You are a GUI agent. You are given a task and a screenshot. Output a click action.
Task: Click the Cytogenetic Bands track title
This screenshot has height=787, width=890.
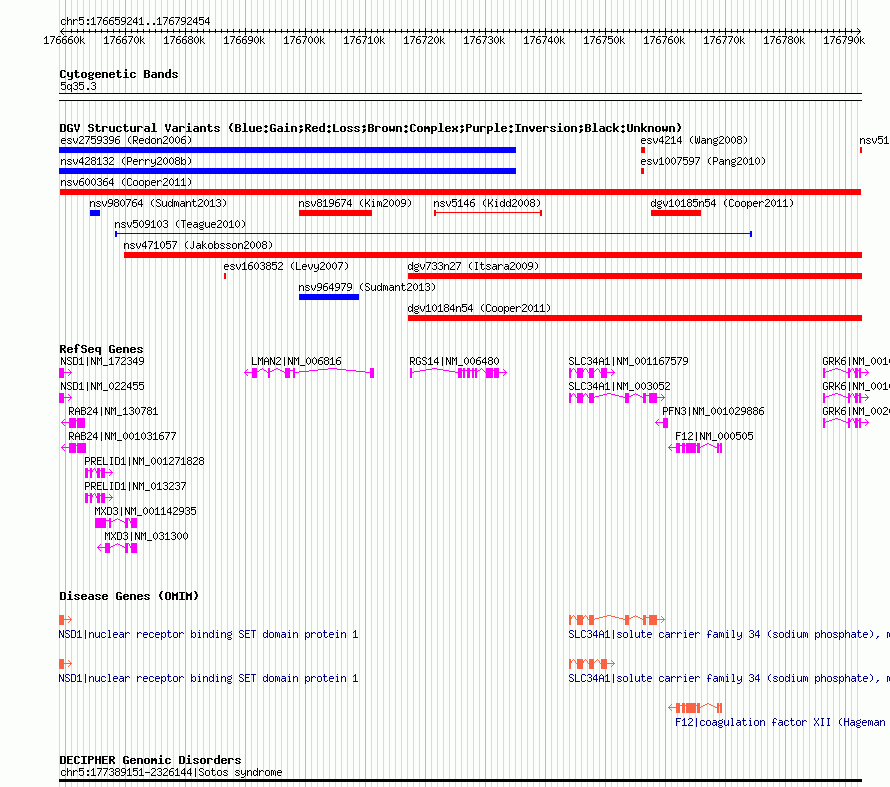click(x=119, y=74)
